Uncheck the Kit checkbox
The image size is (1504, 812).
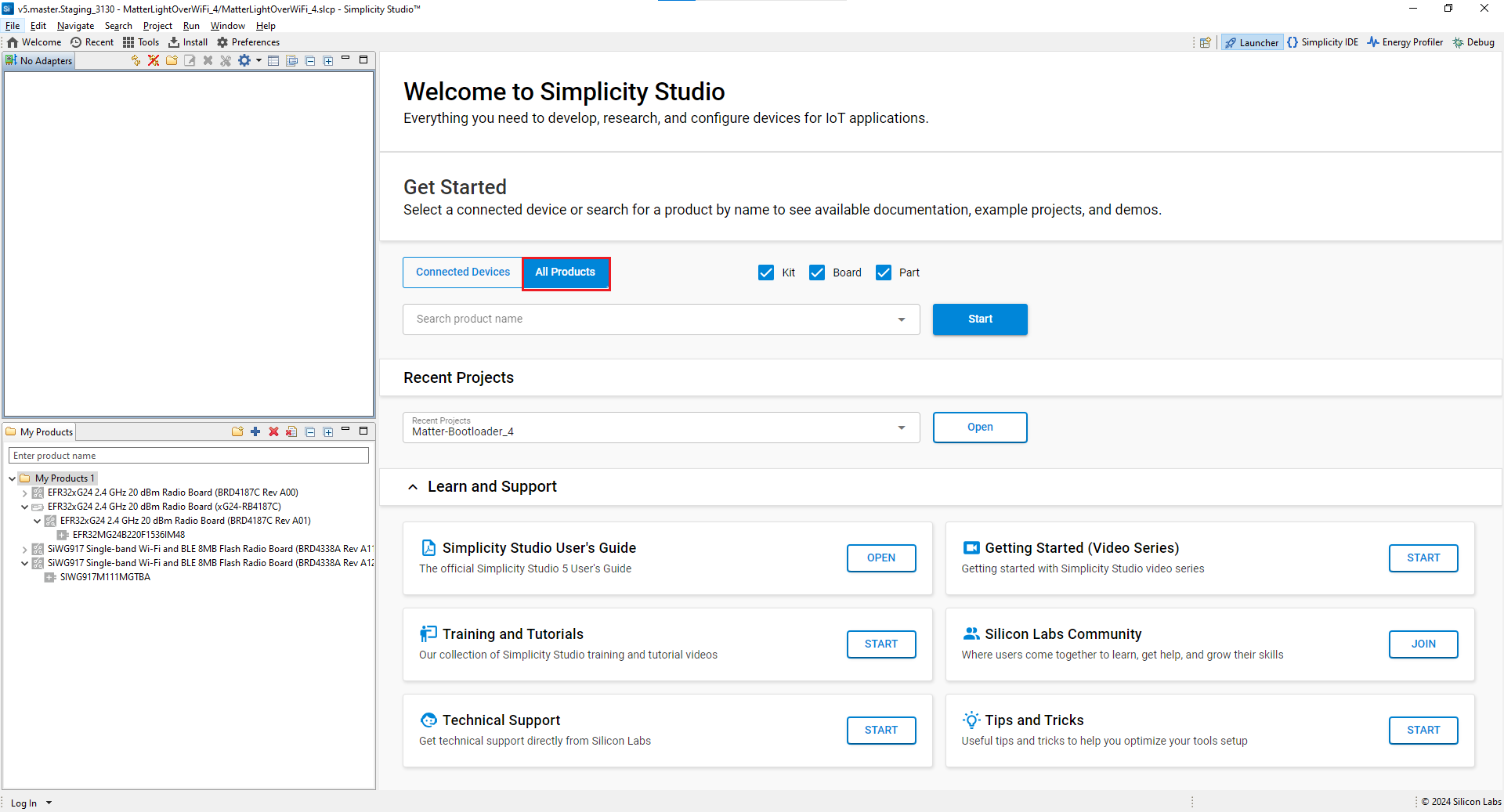tap(766, 272)
